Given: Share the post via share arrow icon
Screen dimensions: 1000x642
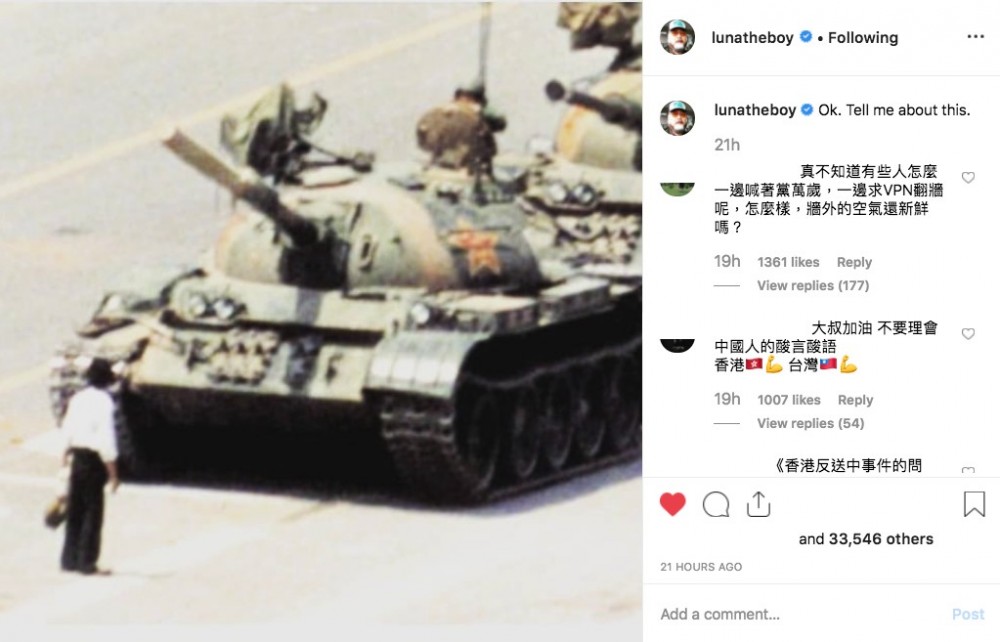Looking at the screenshot, I should 758,504.
